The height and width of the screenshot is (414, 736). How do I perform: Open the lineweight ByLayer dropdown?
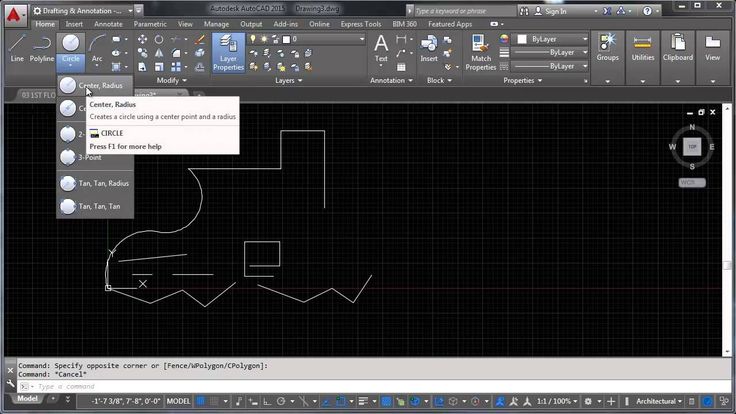point(549,53)
